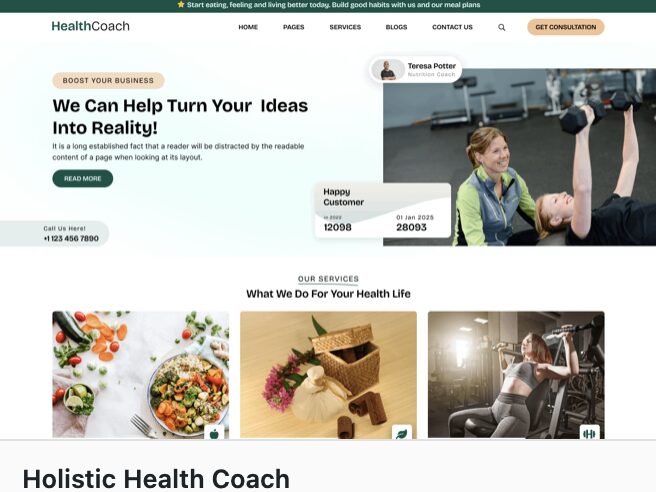Screen dimensions: 656x492
Task: Go to CONTACT US page
Action: 452,27
